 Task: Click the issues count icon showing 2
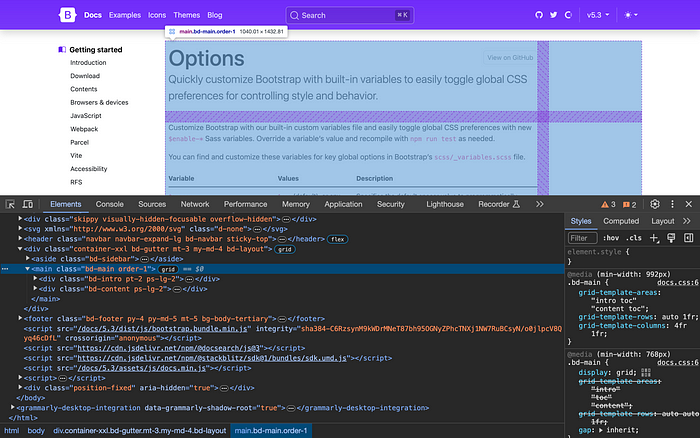[x=629, y=204]
